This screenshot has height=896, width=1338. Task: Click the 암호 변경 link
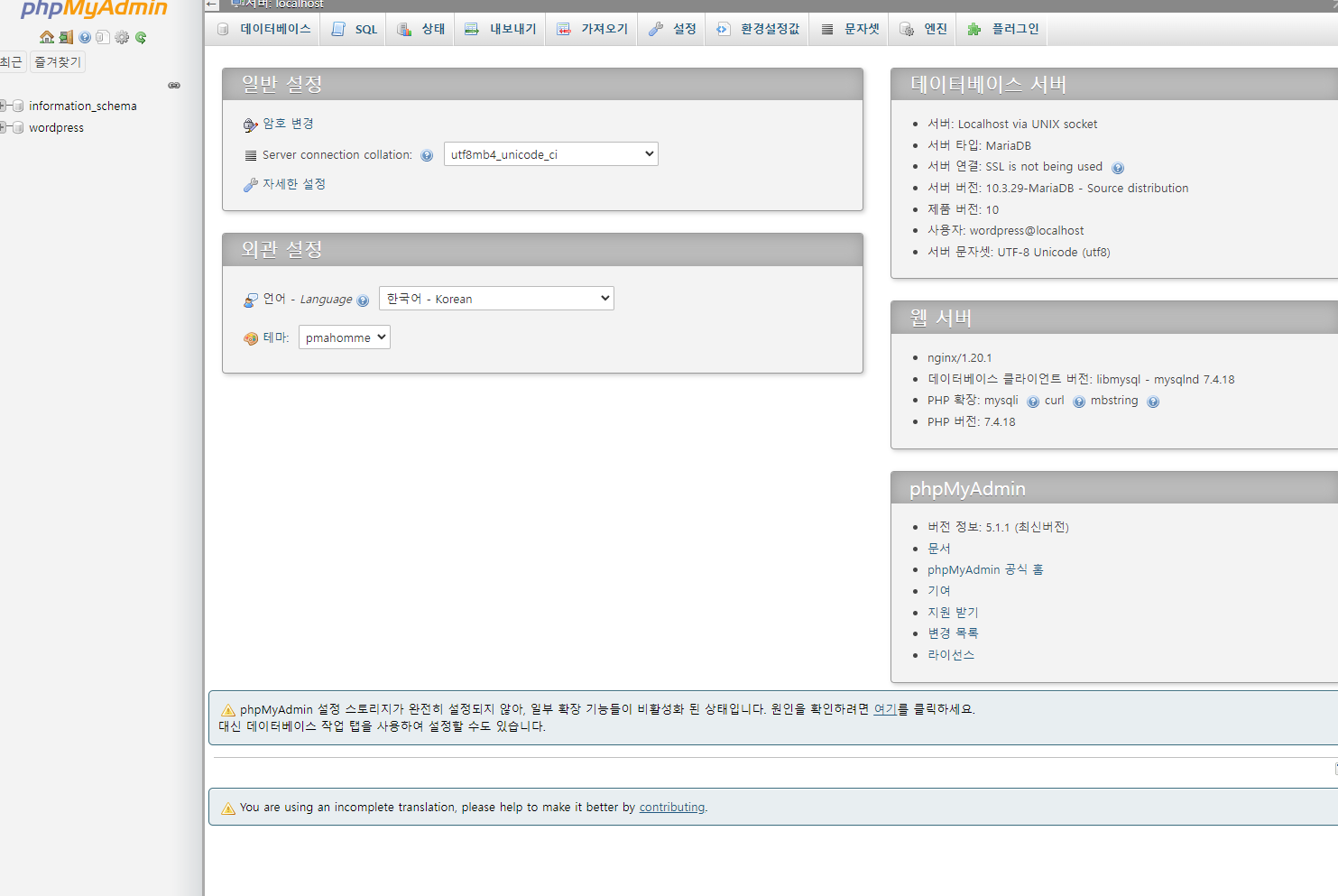(288, 124)
